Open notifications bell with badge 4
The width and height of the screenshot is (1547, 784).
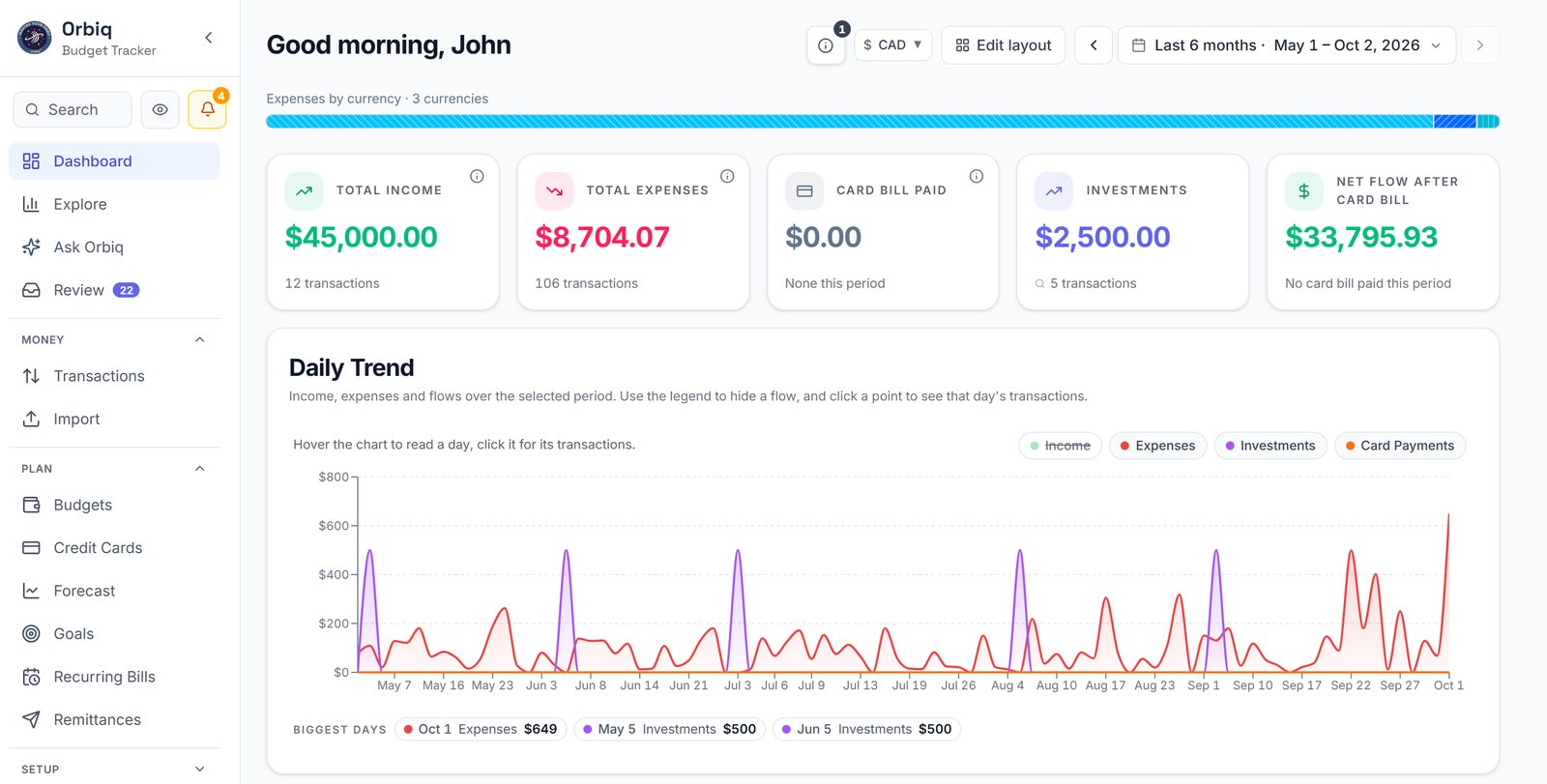point(208,110)
